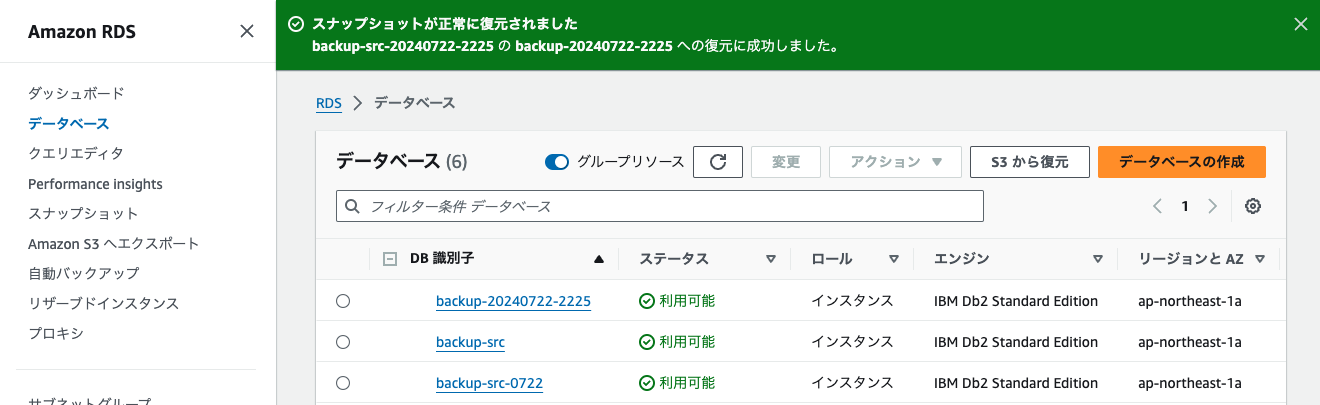Open ロール column sort dropdown
1320x405 pixels.
tap(893, 259)
